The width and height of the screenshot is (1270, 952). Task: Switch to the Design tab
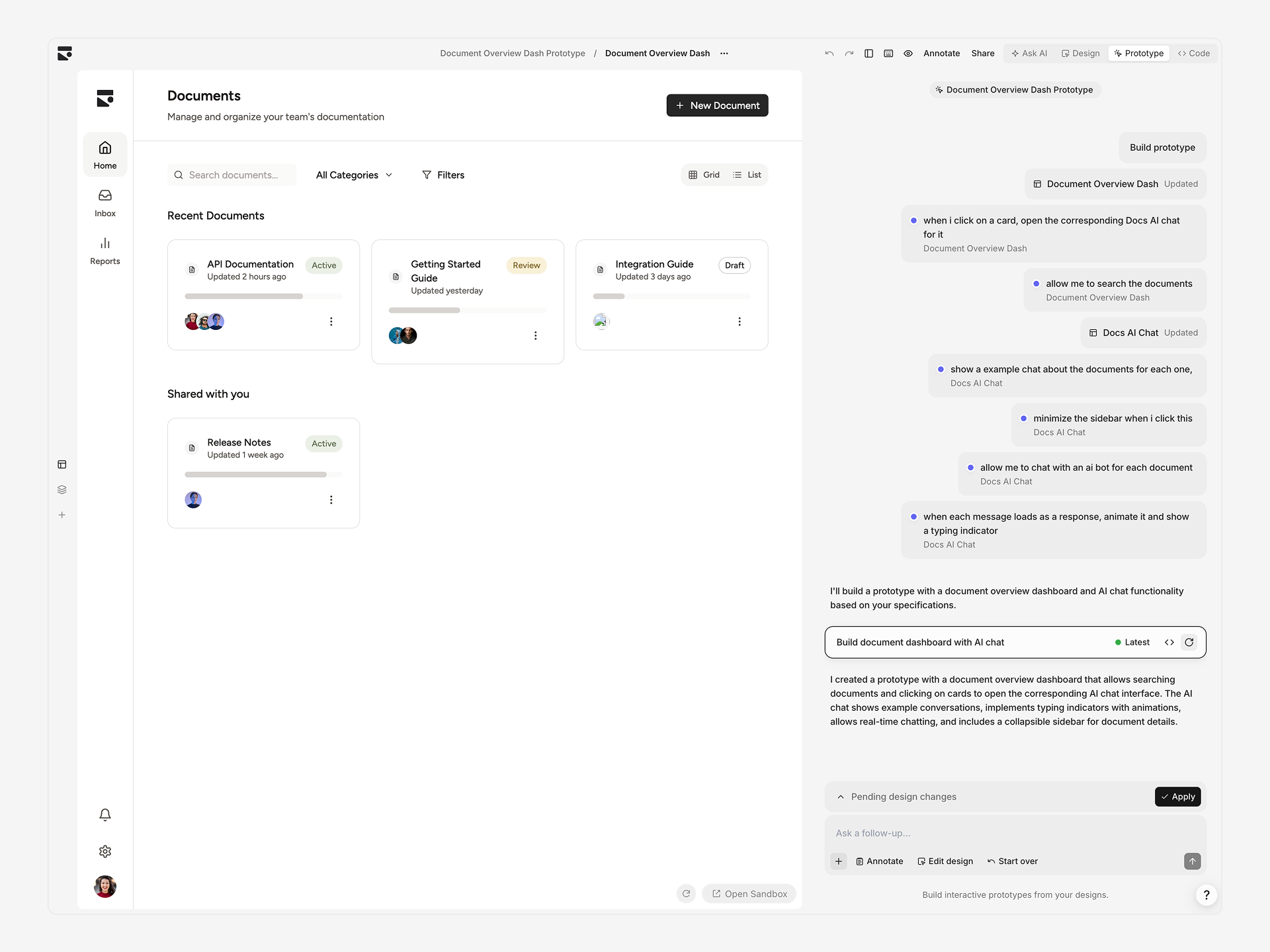[x=1080, y=53]
